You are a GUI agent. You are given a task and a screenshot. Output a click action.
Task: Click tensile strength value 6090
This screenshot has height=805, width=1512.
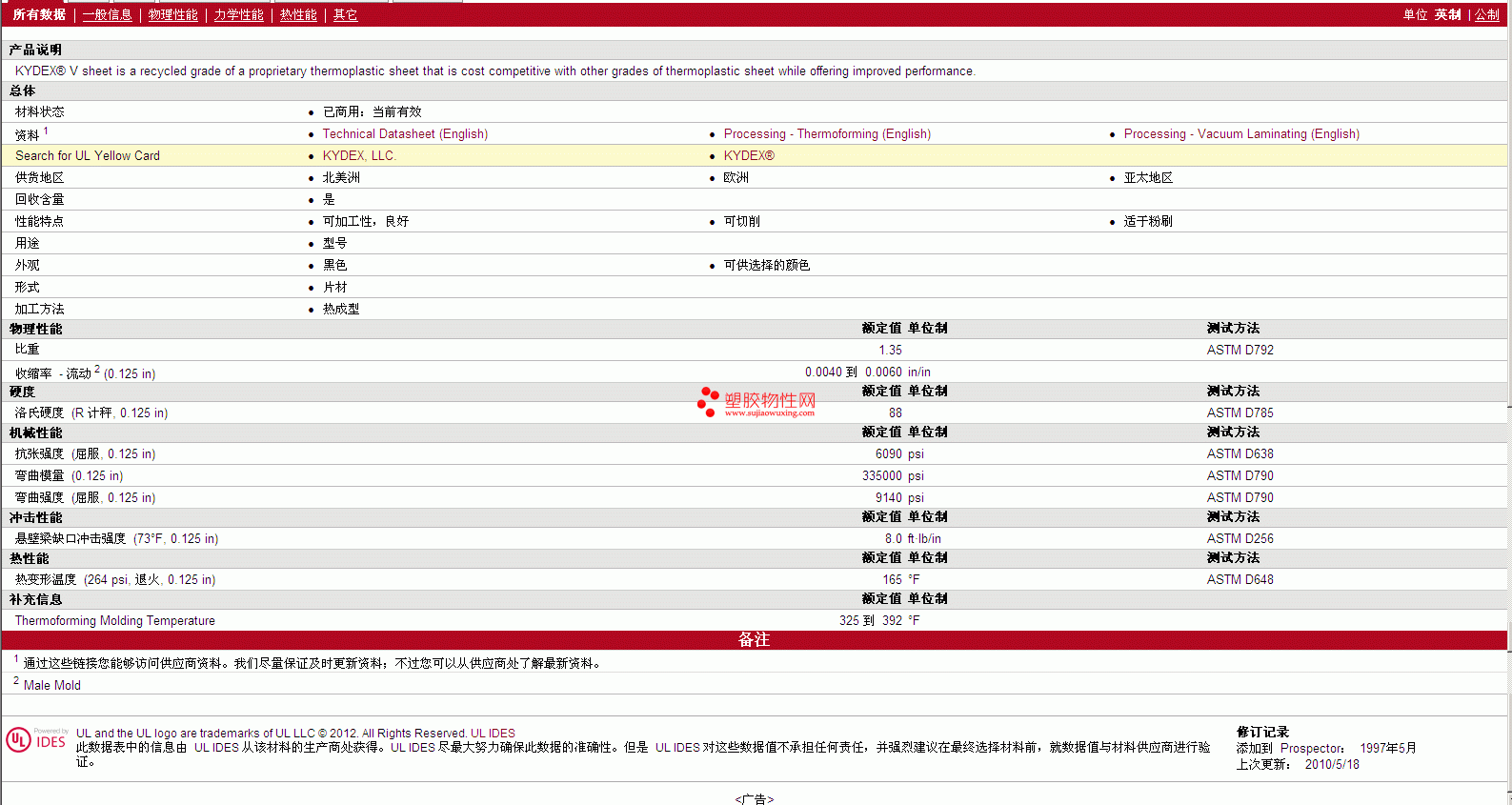[x=889, y=454]
